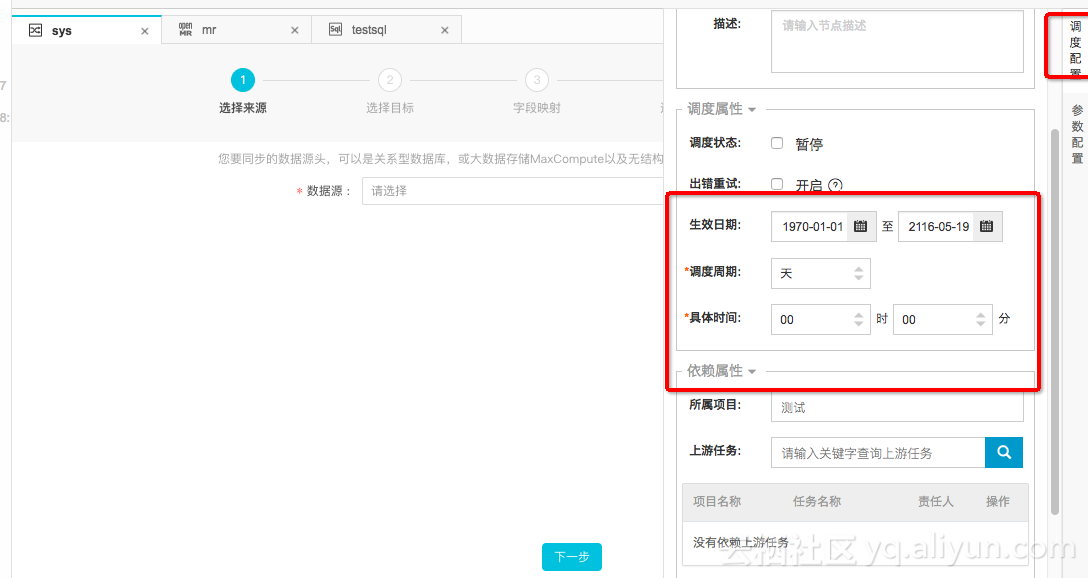Click the 1970-01-01 start date field

810,226
